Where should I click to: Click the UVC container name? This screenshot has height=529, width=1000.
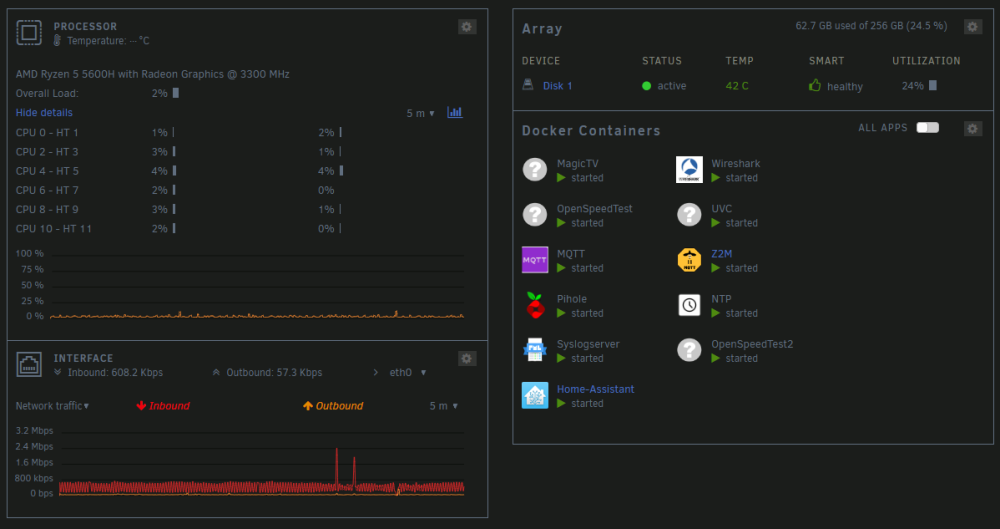[x=722, y=209]
